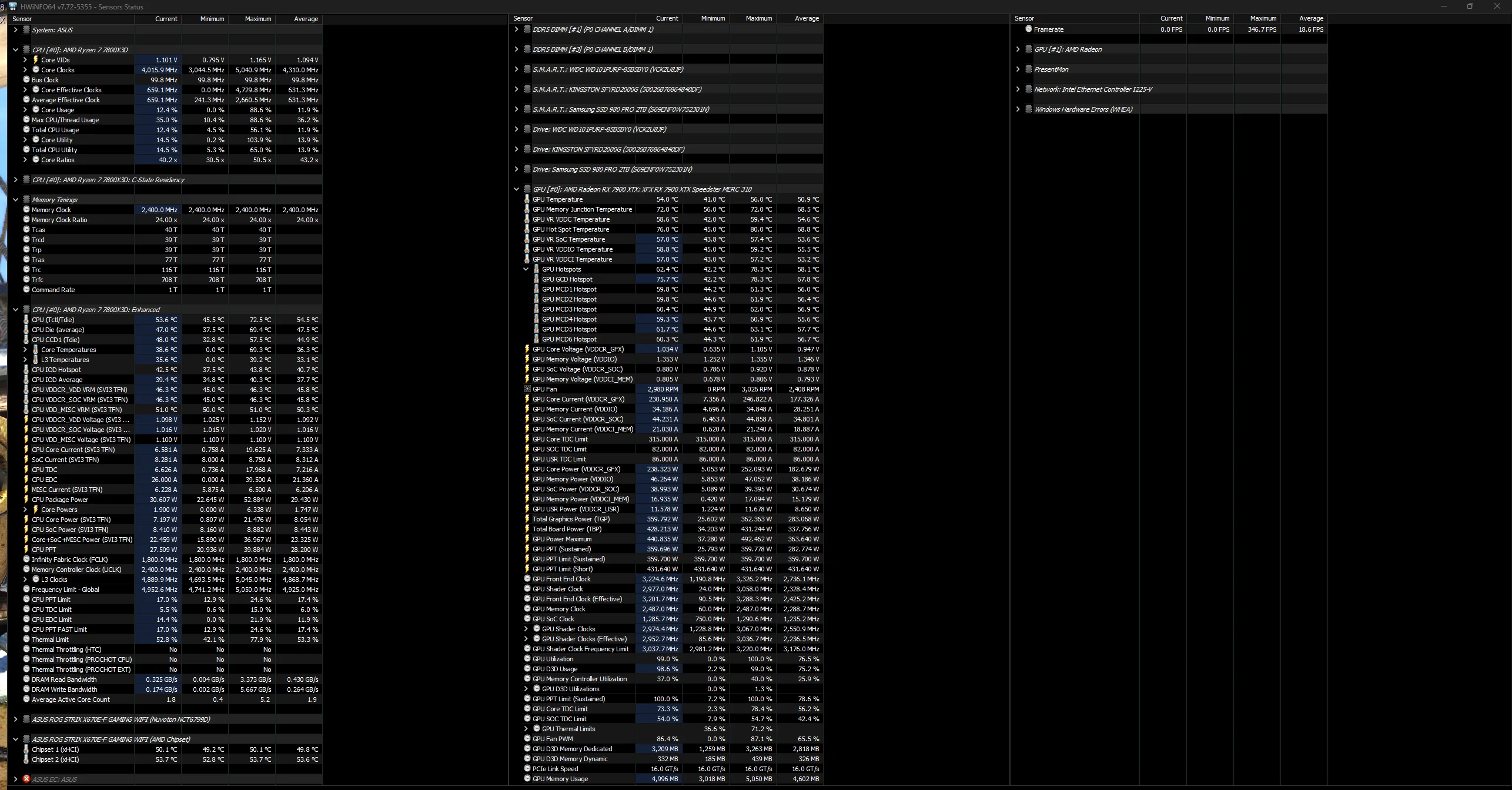This screenshot has height=790, width=1512.
Task: Expand the Windows Hardware Errors (WHEA) group
Action: tap(1018, 109)
